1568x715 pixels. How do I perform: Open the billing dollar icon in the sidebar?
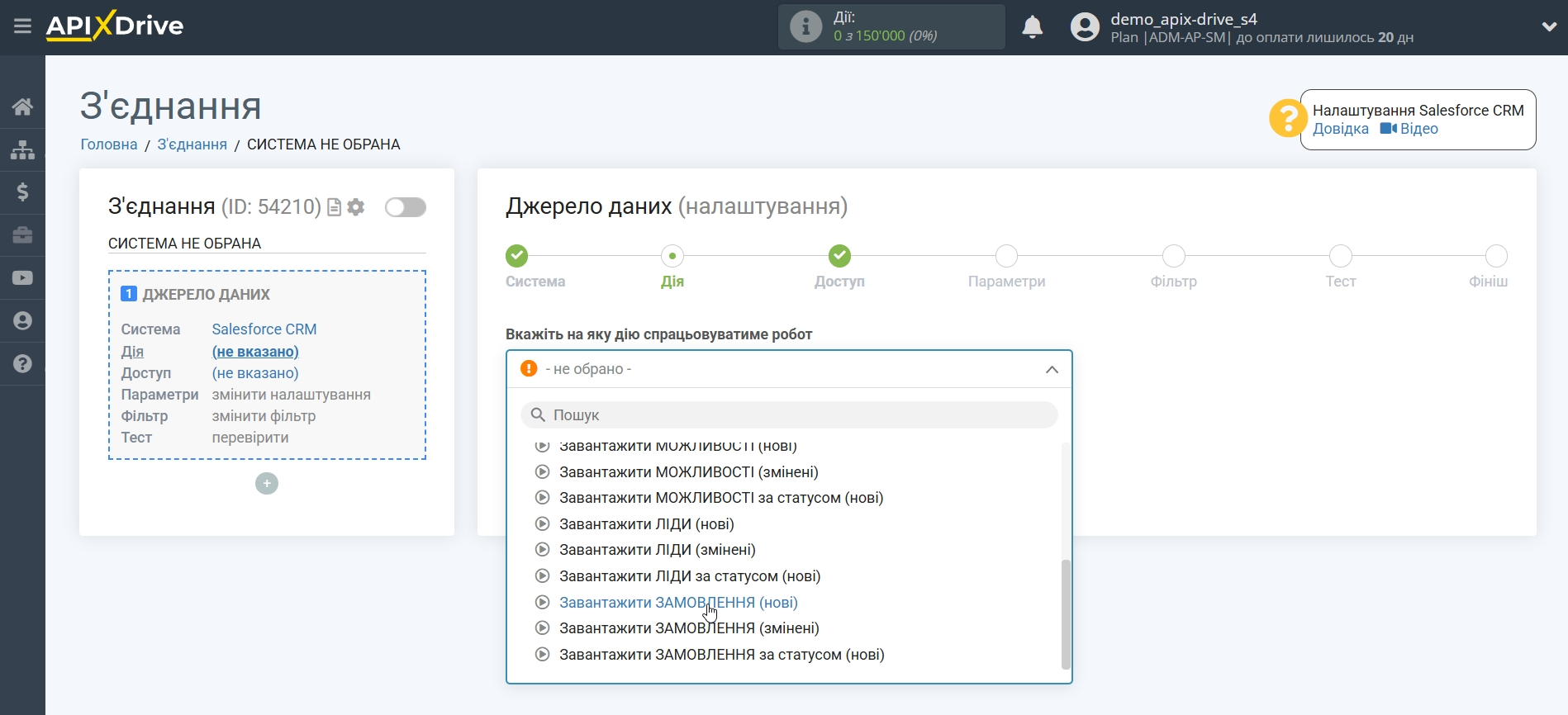tap(22, 192)
